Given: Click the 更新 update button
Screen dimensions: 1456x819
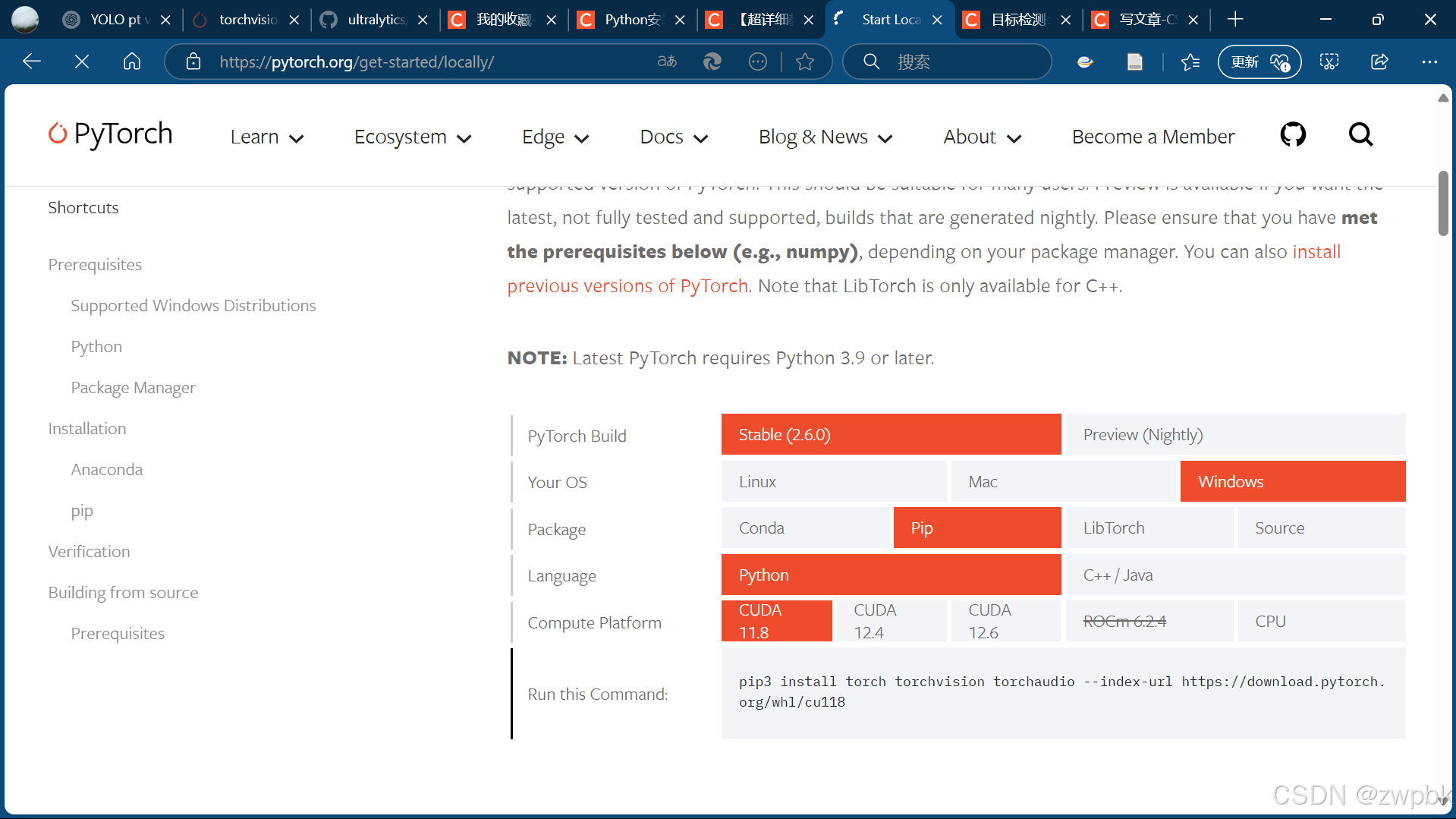Looking at the screenshot, I should click(1259, 61).
